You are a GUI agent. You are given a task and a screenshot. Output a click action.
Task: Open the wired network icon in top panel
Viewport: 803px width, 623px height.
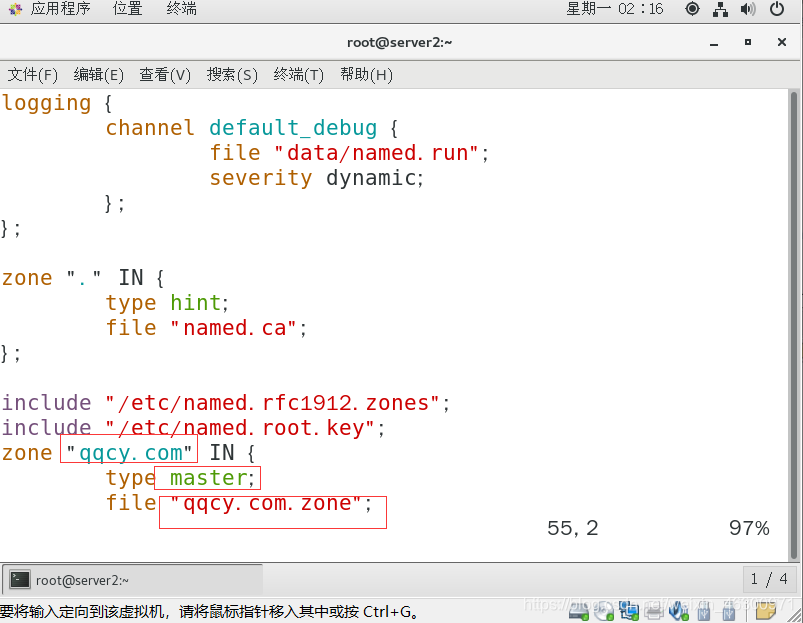click(x=720, y=9)
